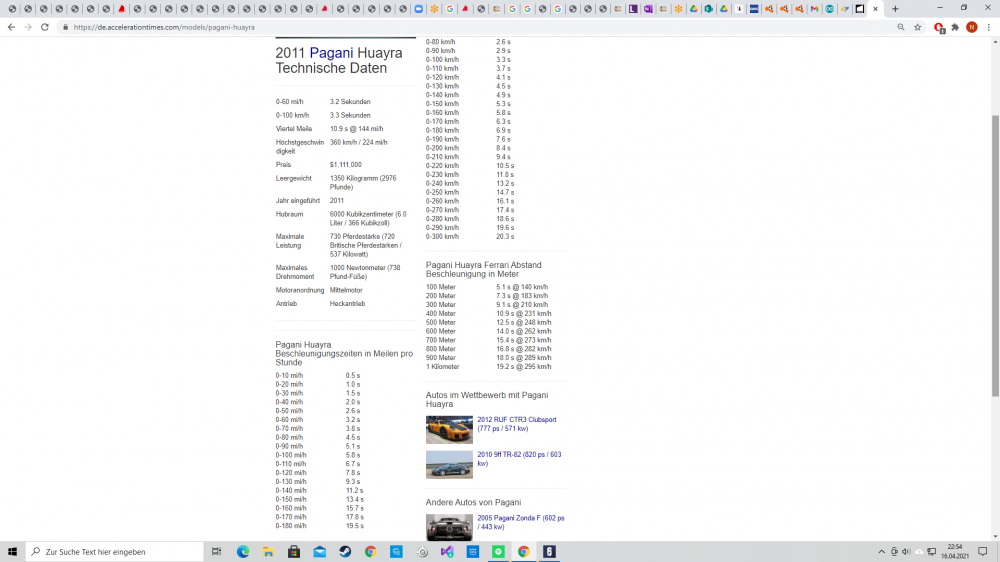Open the green app icon on taskbar
Viewport: 1000px width, 562px height.
(x=498, y=552)
